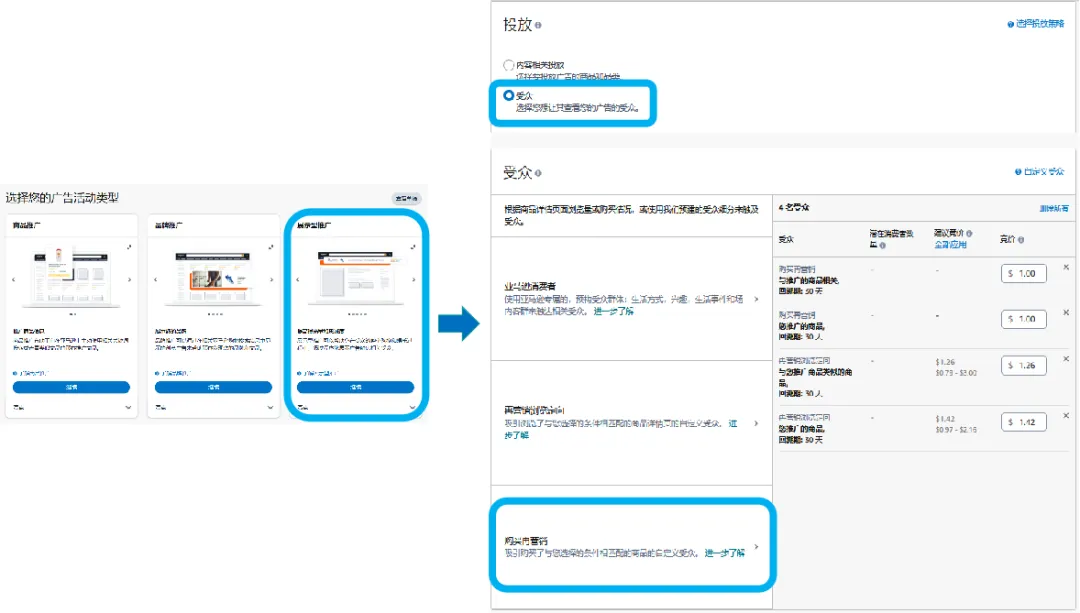1080x613 pixels.
Task: Edit the first $1.00 bid field
Action: pyautogui.click(x=1024, y=273)
